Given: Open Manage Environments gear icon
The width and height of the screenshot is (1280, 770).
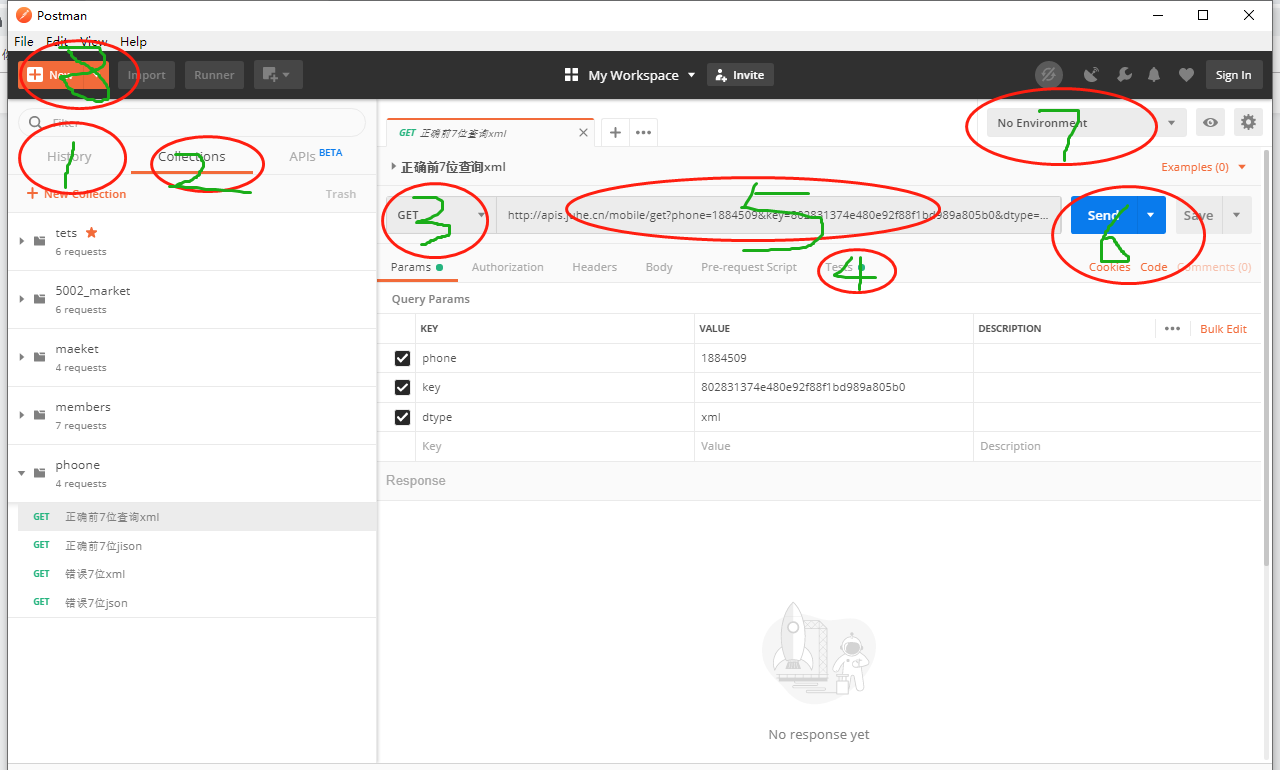Looking at the screenshot, I should (x=1248, y=123).
